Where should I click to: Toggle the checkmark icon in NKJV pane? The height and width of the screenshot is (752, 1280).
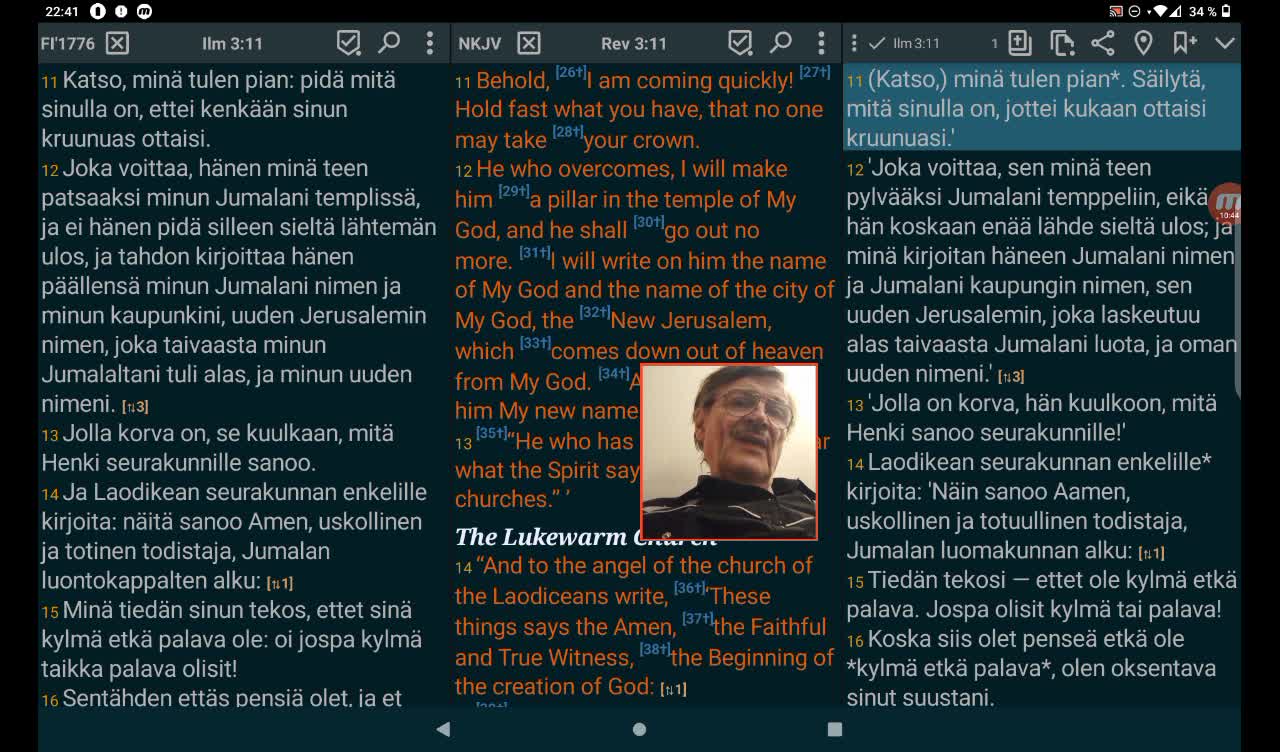(x=740, y=43)
